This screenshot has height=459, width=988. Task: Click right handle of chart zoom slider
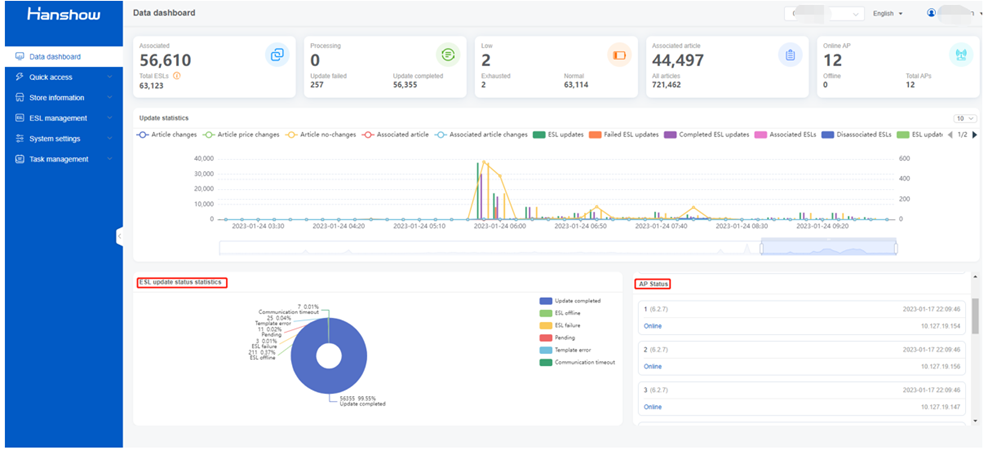[896, 248]
